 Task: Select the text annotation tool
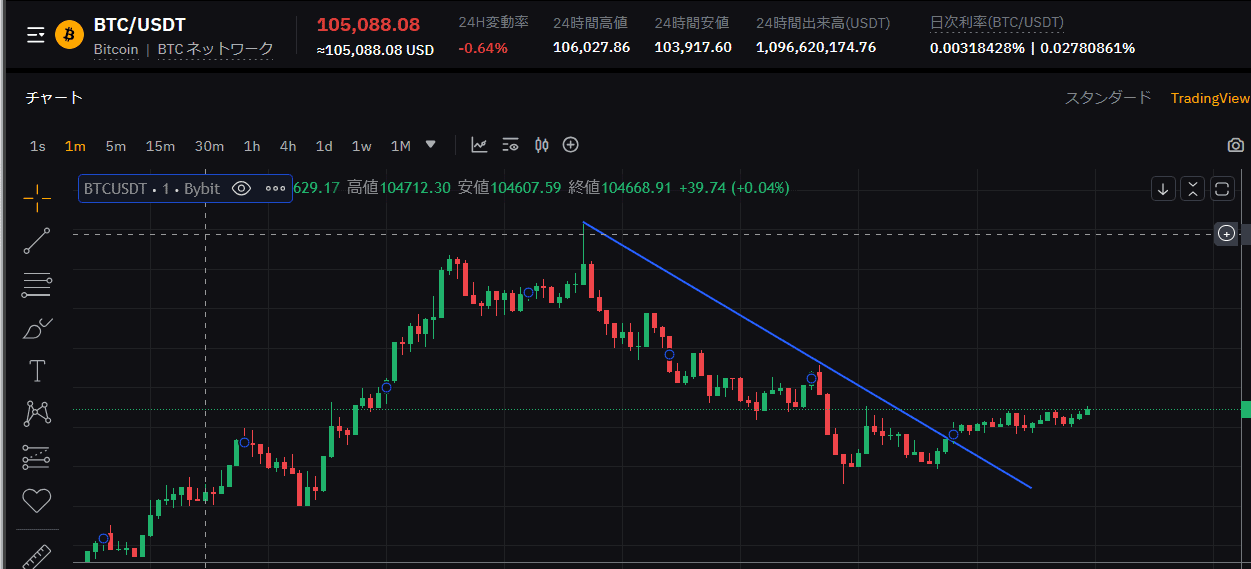[37, 371]
